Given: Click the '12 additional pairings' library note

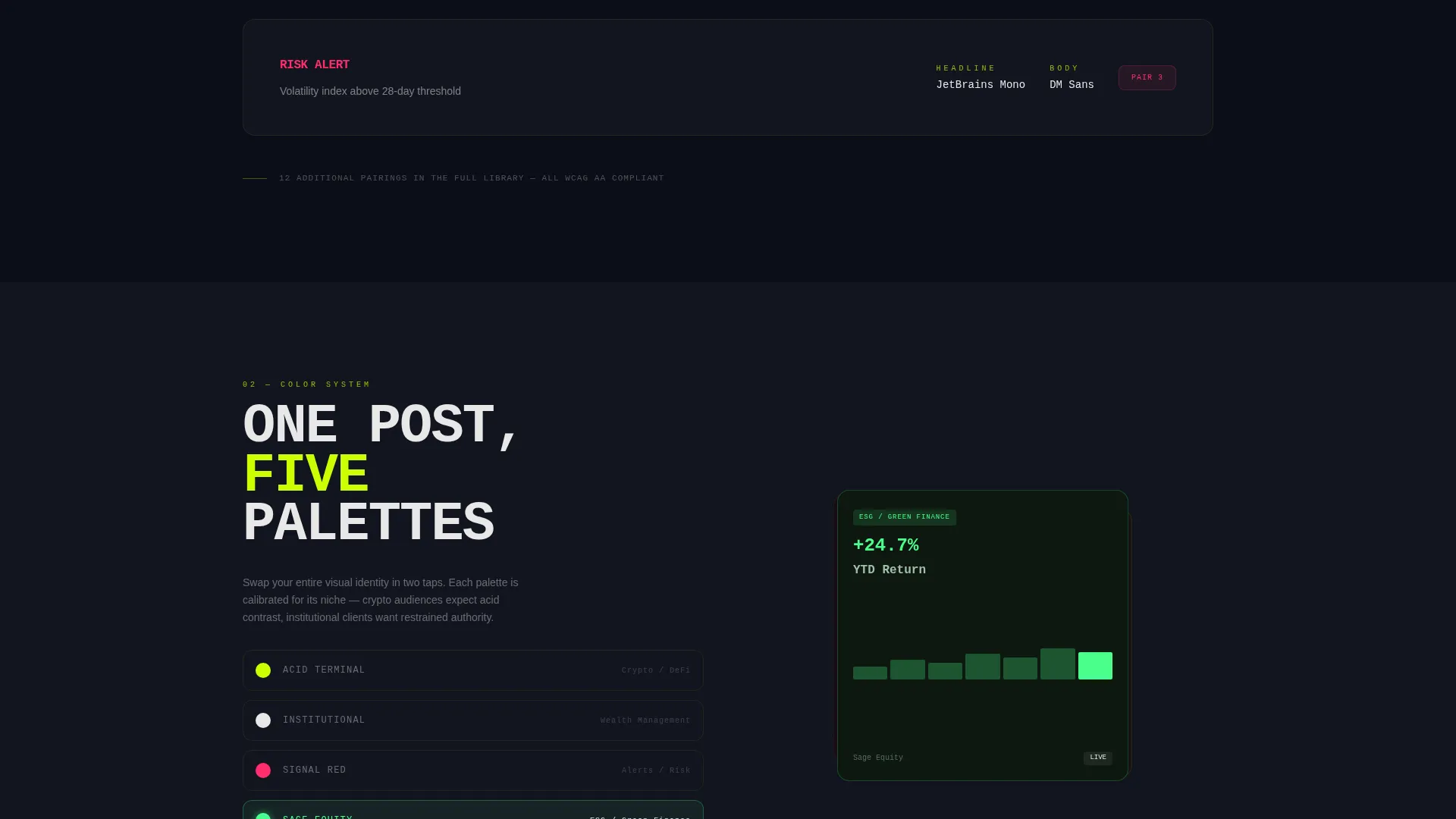Looking at the screenshot, I should tap(472, 178).
